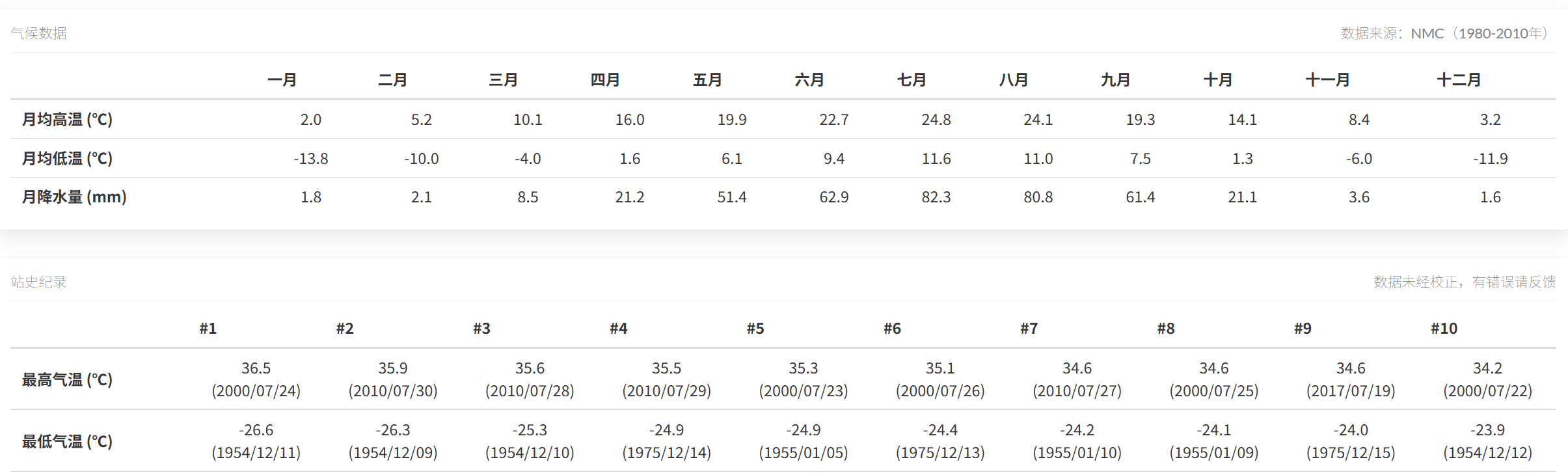Select the #1 rank column header

tap(208, 329)
